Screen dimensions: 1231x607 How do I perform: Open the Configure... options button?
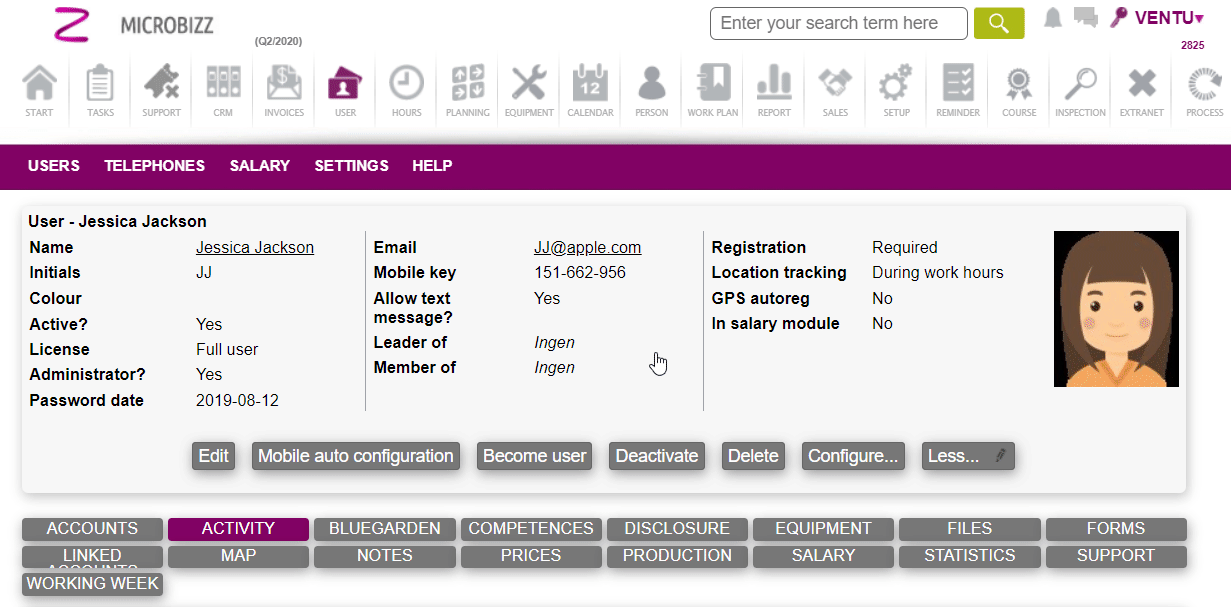(x=853, y=456)
